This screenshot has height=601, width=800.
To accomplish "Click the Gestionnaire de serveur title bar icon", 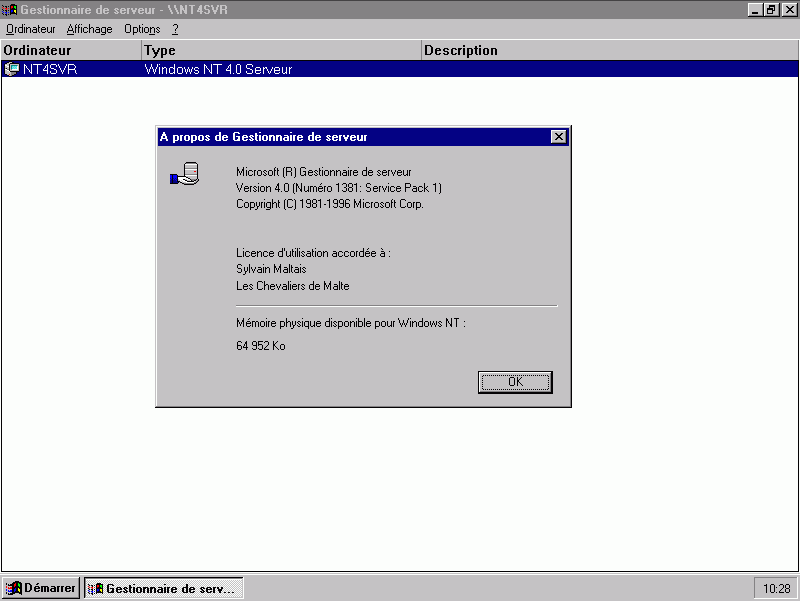I will [x=9, y=9].
